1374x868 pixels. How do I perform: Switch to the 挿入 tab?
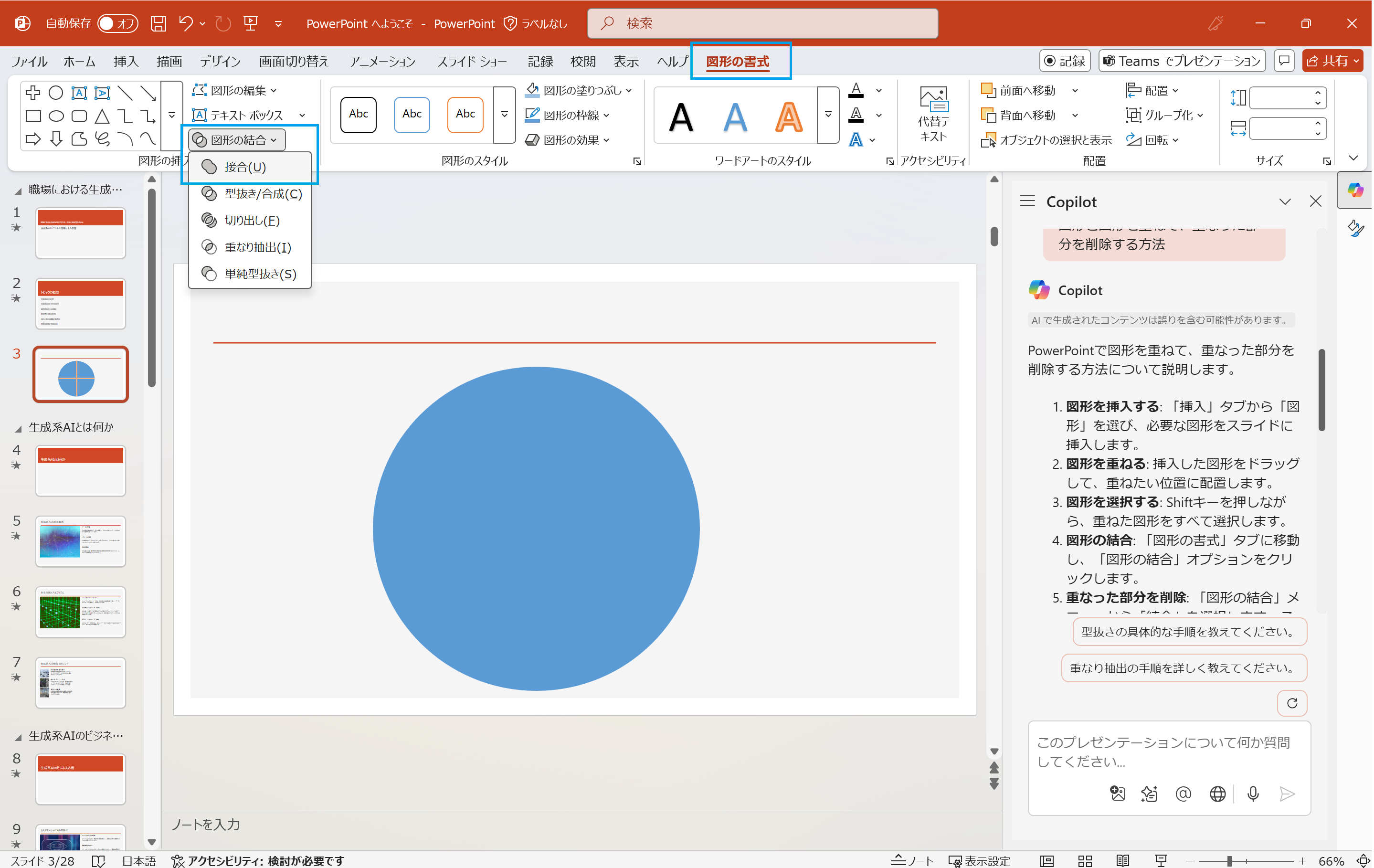coord(126,61)
